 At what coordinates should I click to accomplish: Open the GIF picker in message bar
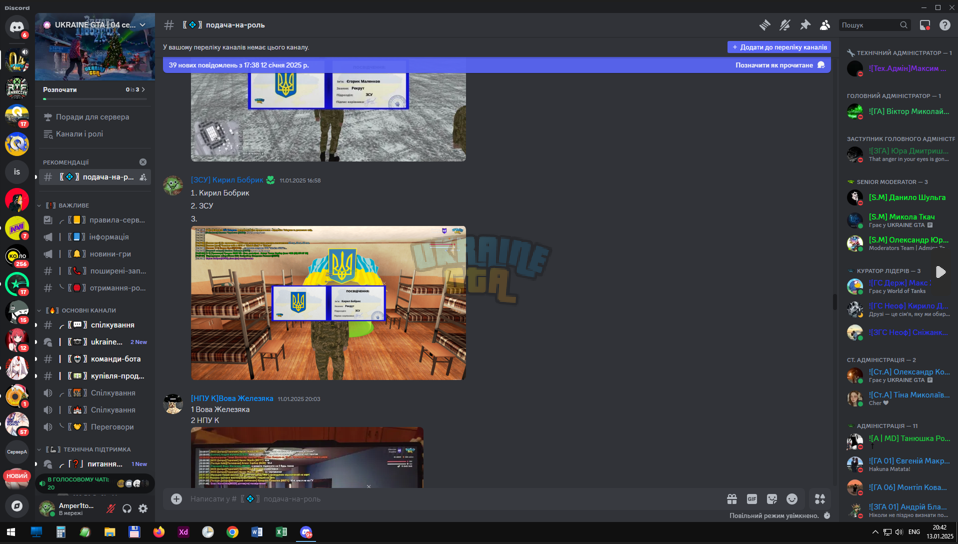click(x=751, y=499)
